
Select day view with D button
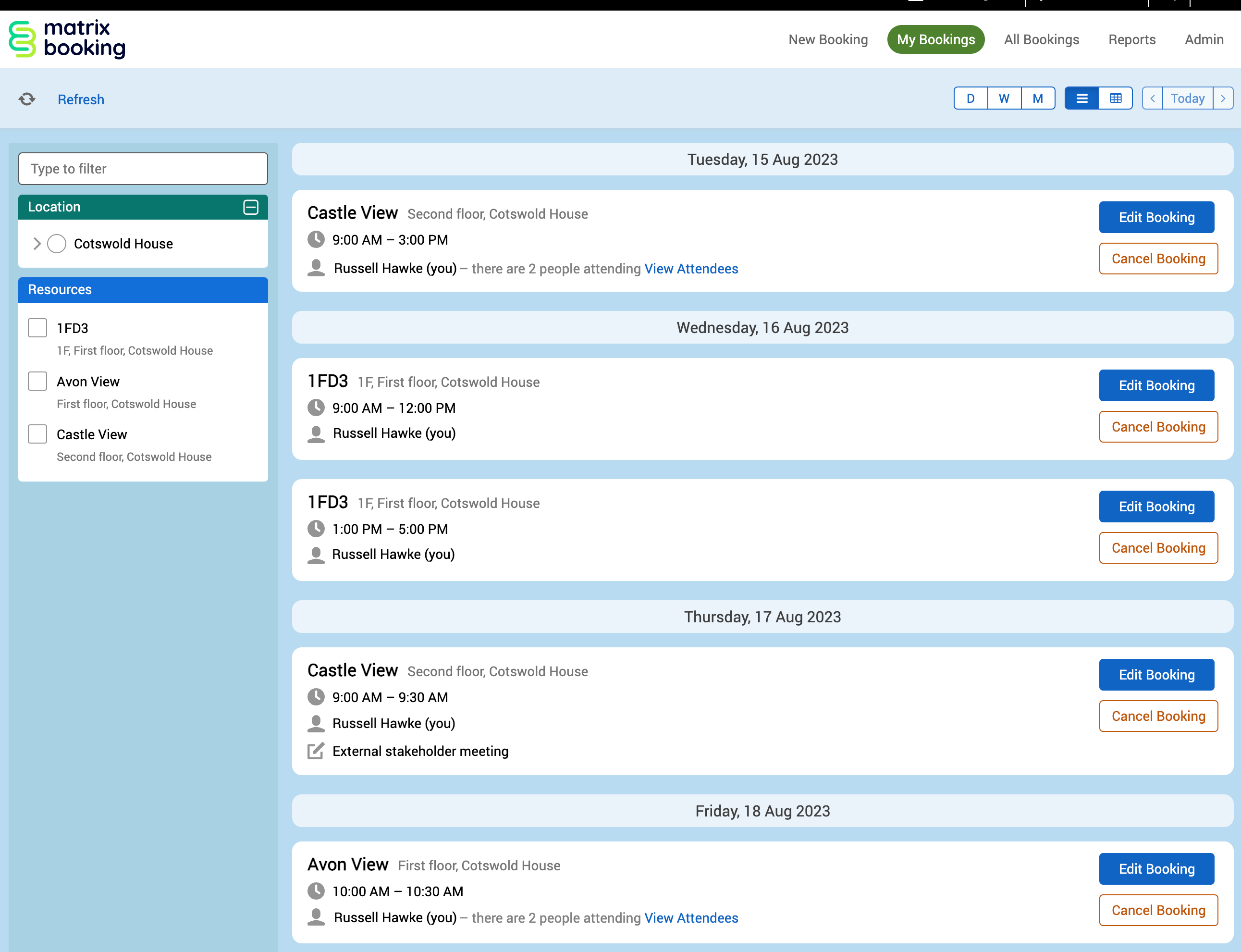pyautogui.click(x=970, y=99)
